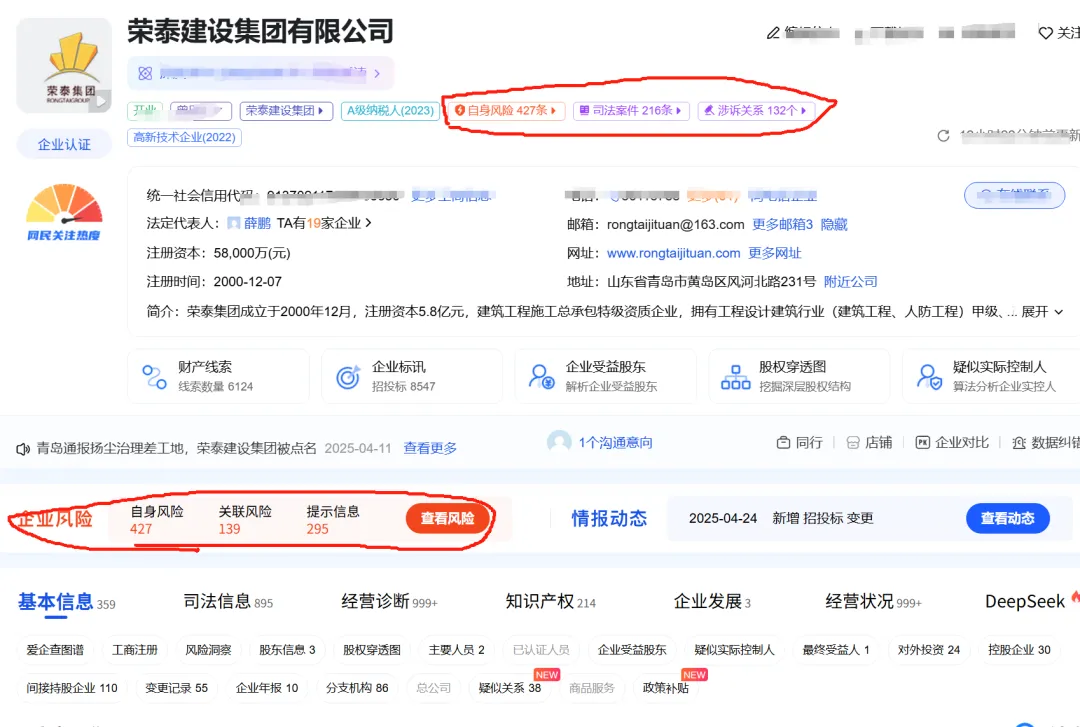Open the 疑似关系 38 sub-tab
1080x727 pixels.
[510, 688]
